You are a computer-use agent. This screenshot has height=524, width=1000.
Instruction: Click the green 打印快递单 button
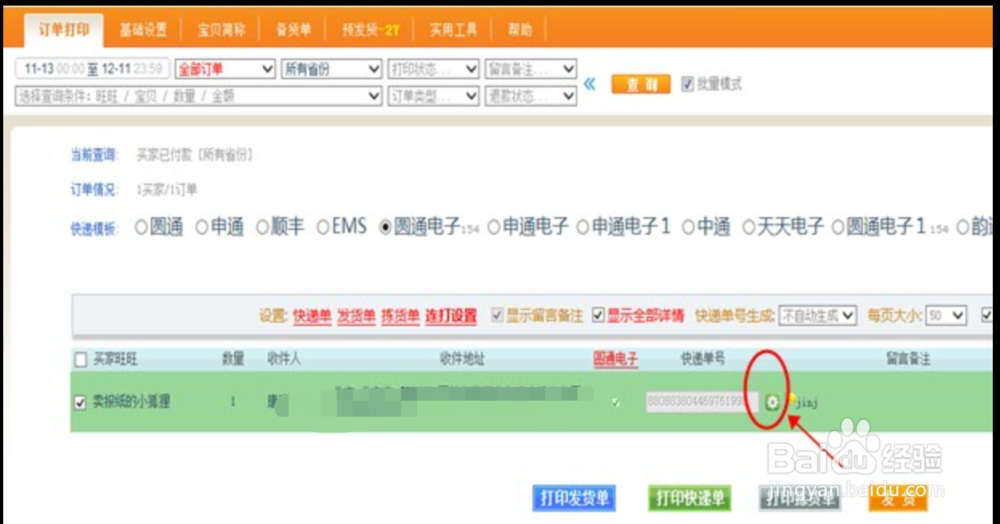point(689,498)
